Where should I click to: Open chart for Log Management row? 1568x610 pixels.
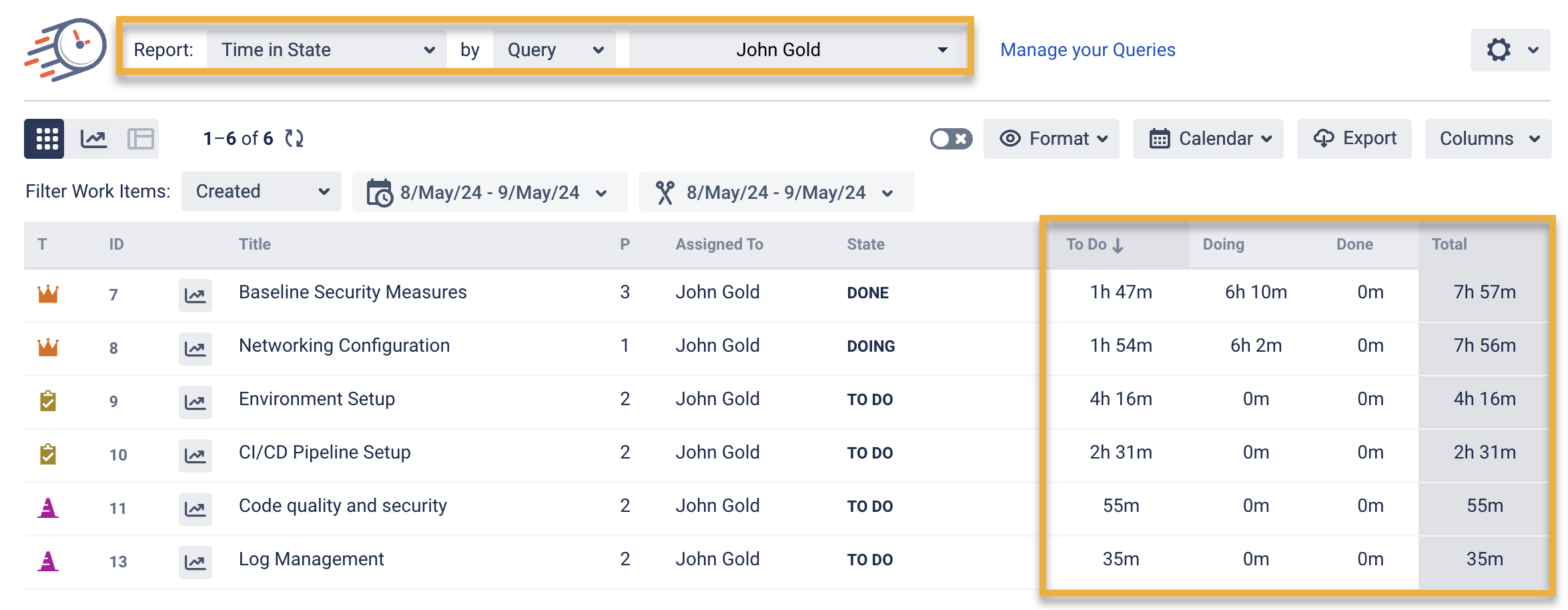pyautogui.click(x=195, y=562)
